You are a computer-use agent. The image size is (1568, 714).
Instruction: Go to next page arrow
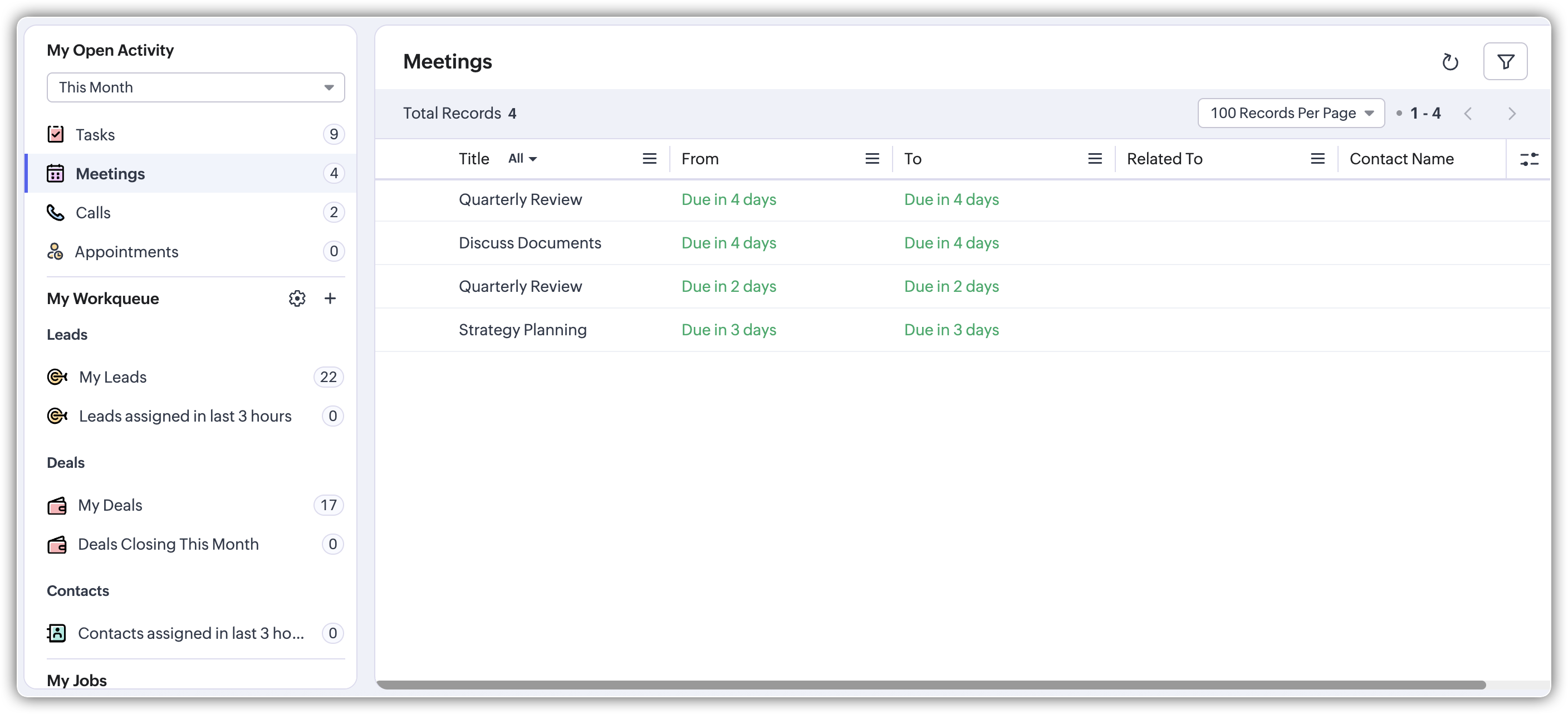pos(1511,114)
